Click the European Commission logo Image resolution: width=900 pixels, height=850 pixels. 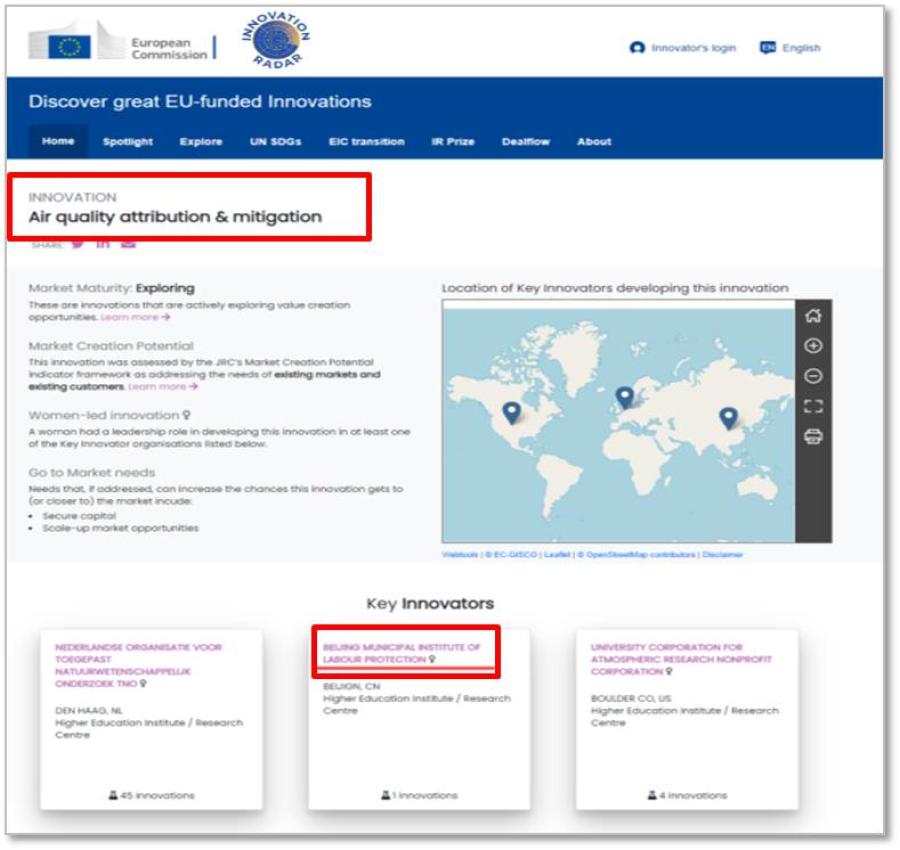click(x=119, y=46)
